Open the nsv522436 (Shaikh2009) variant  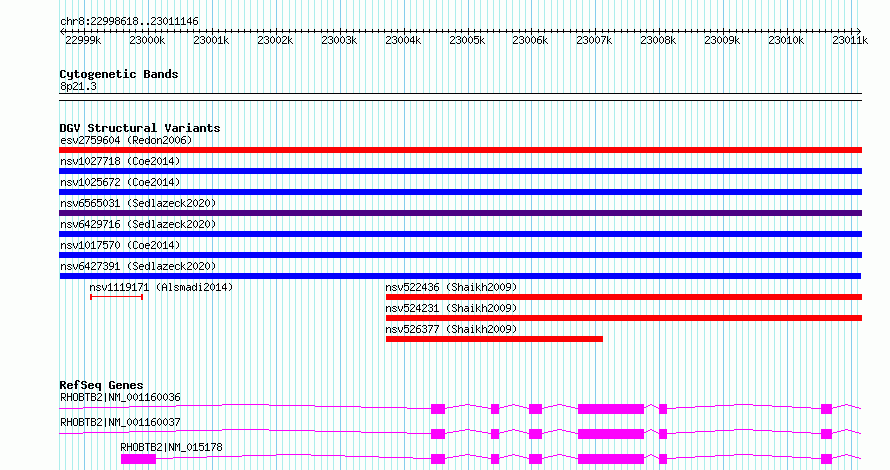(x=451, y=287)
